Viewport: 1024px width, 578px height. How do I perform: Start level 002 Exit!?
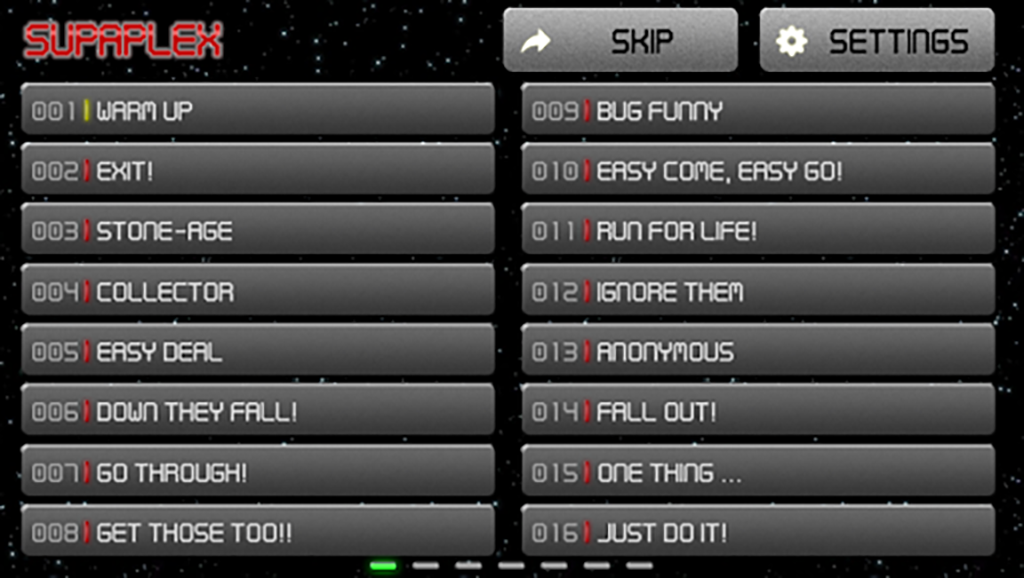coord(258,170)
